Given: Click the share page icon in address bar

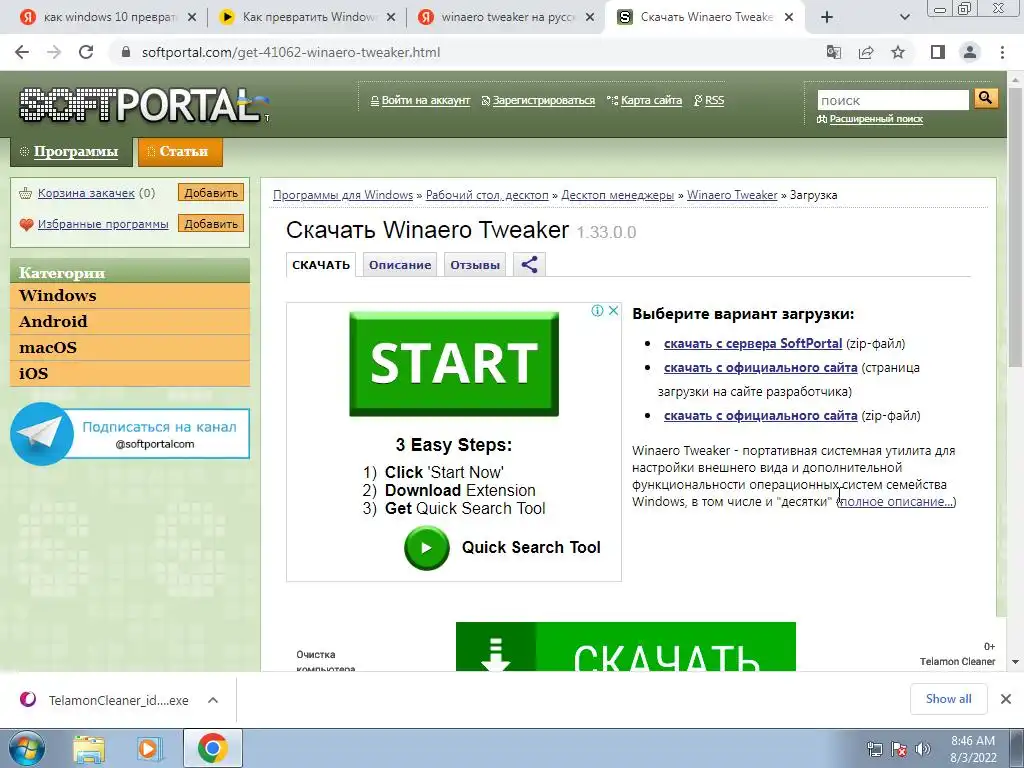Looking at the screenshot, I should (866, 52).
